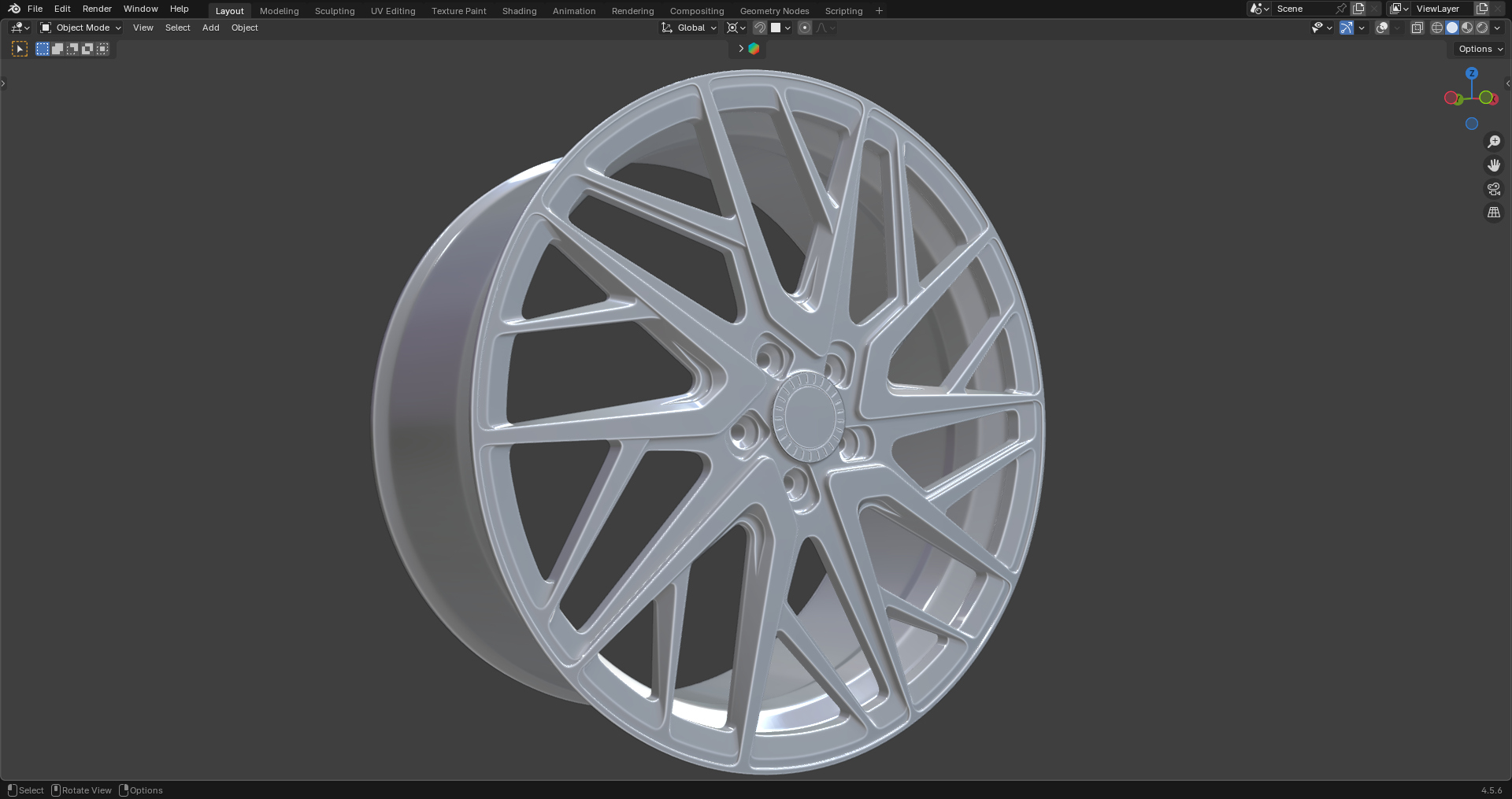1512x799 pixels.
Task: Open the viewport View menu
Action: click(x=143, y=28)
